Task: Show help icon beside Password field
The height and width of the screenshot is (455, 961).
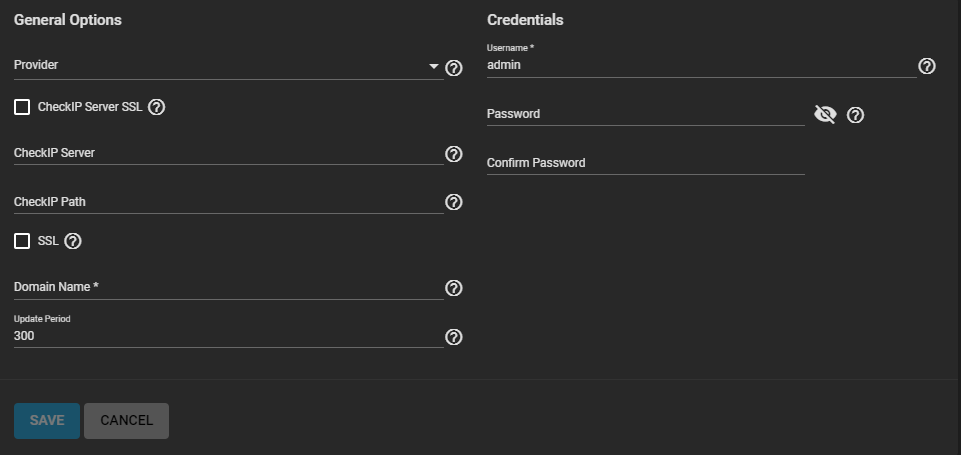Action: click(855, 115)
